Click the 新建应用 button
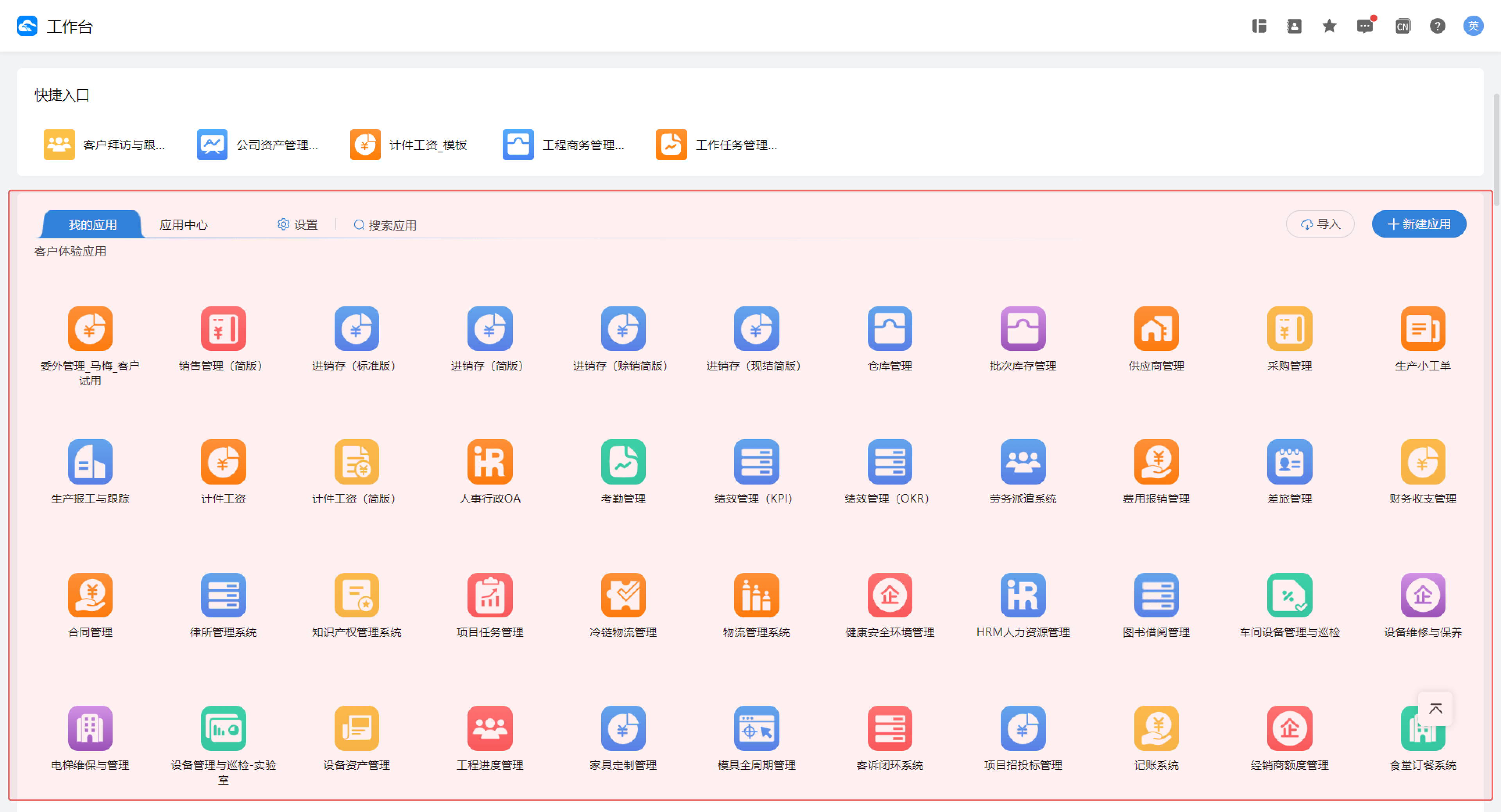The height and width of the screenshot is (812, 1501). point(1419,224)
